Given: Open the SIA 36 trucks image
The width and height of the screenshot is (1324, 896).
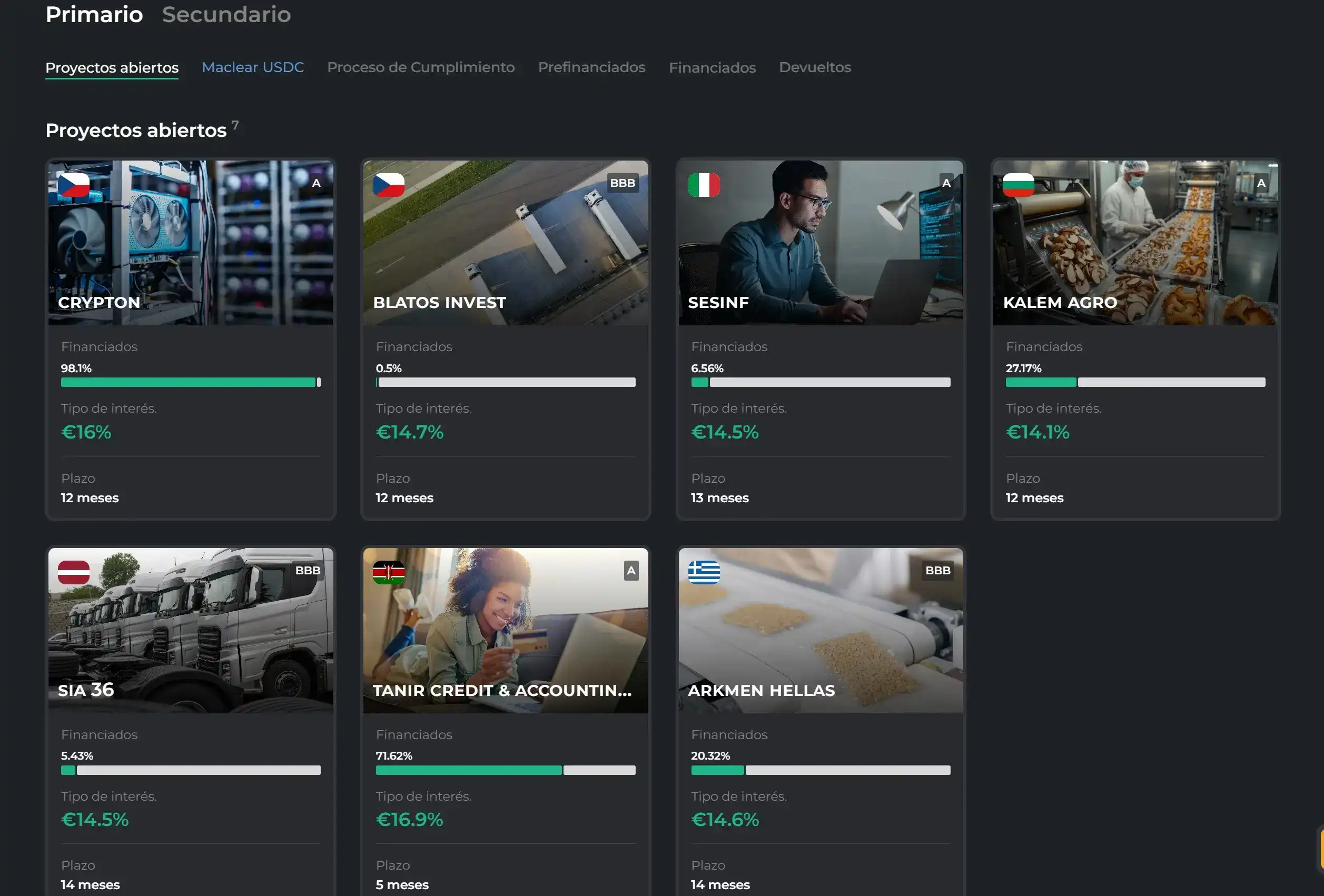Looking at the screenshot, I should pos(191,631).
